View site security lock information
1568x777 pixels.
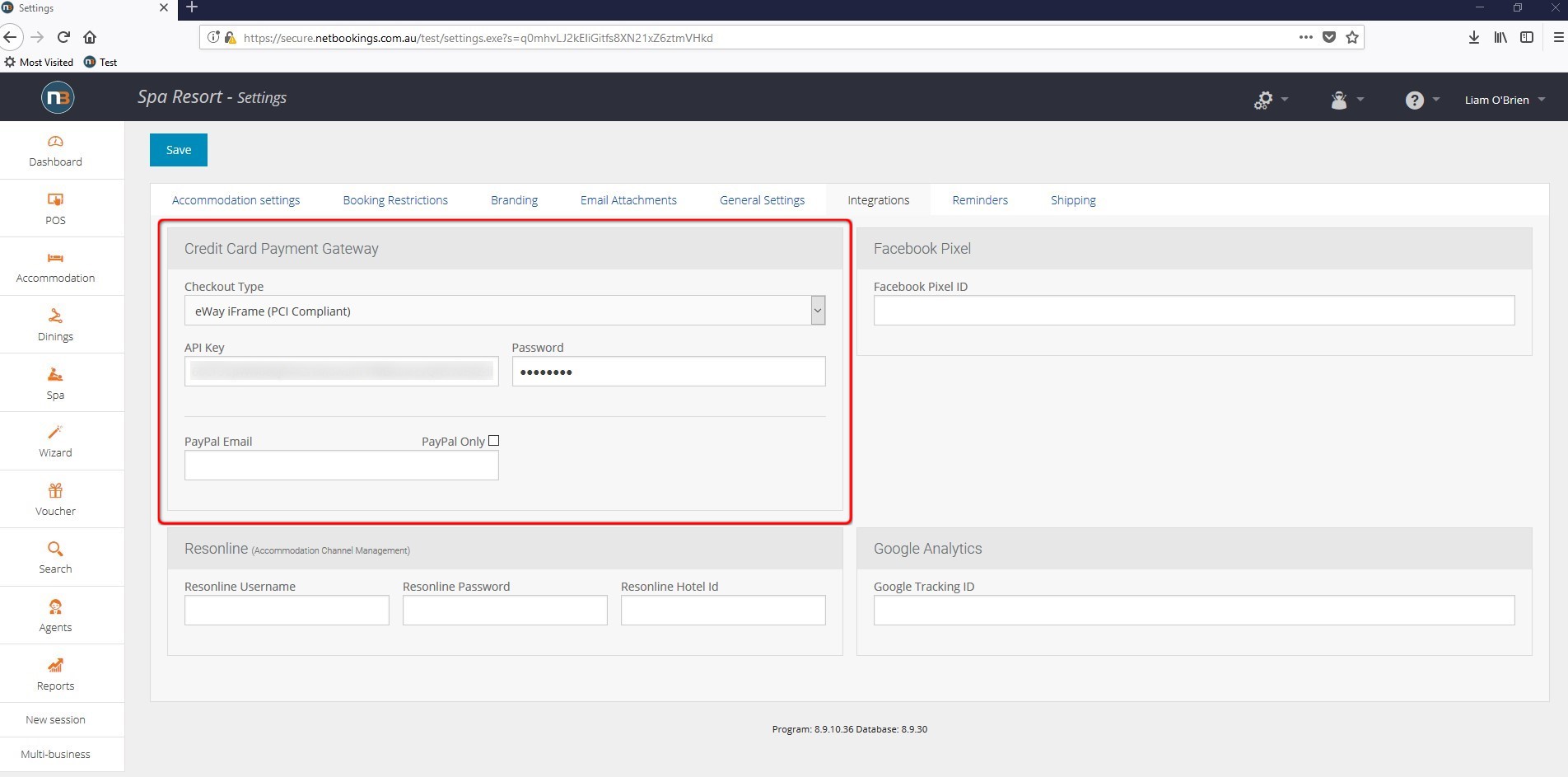click(x=231, y=37)
